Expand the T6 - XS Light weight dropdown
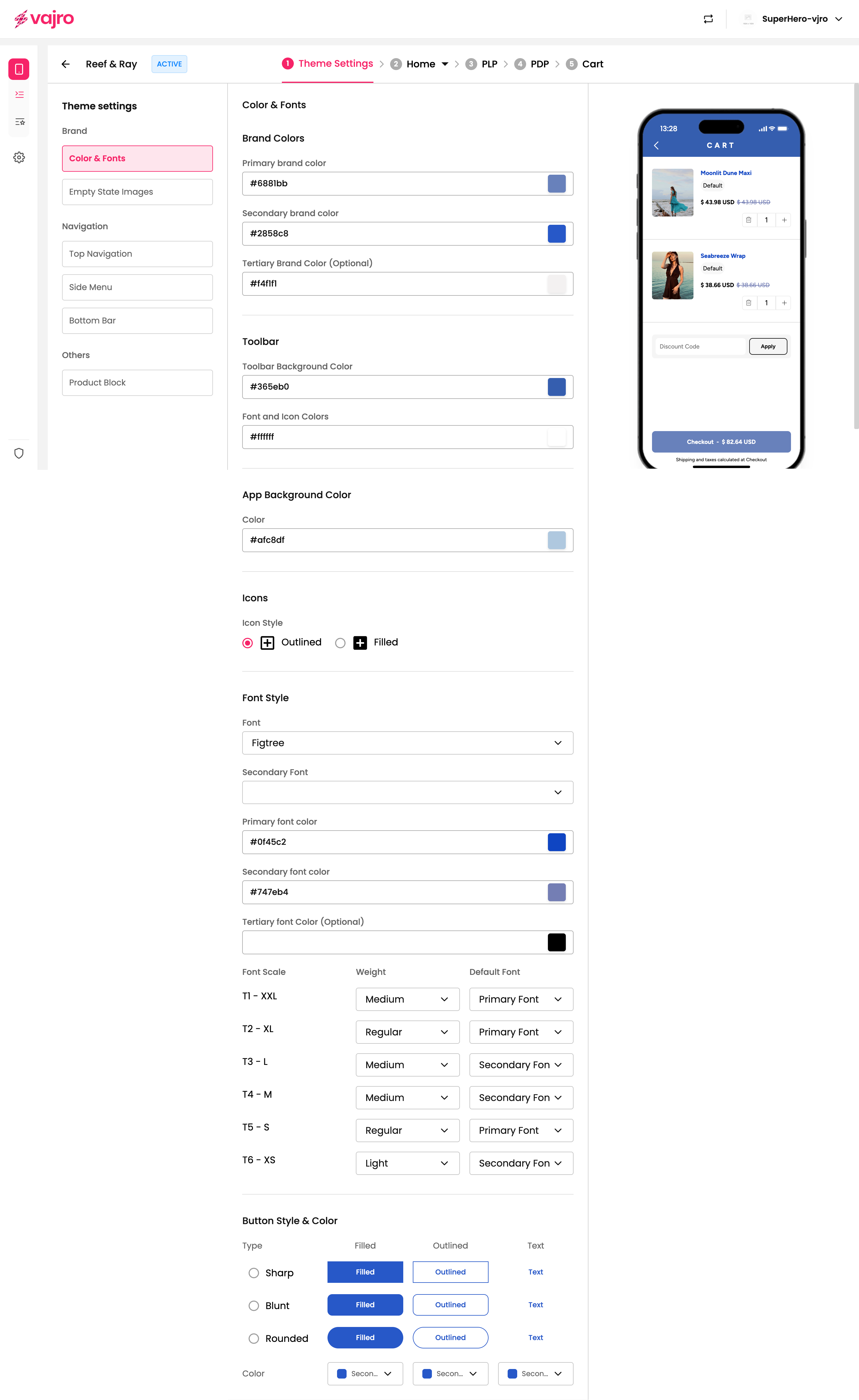Screen dimensions: 859x1400 pos(407,1163)
